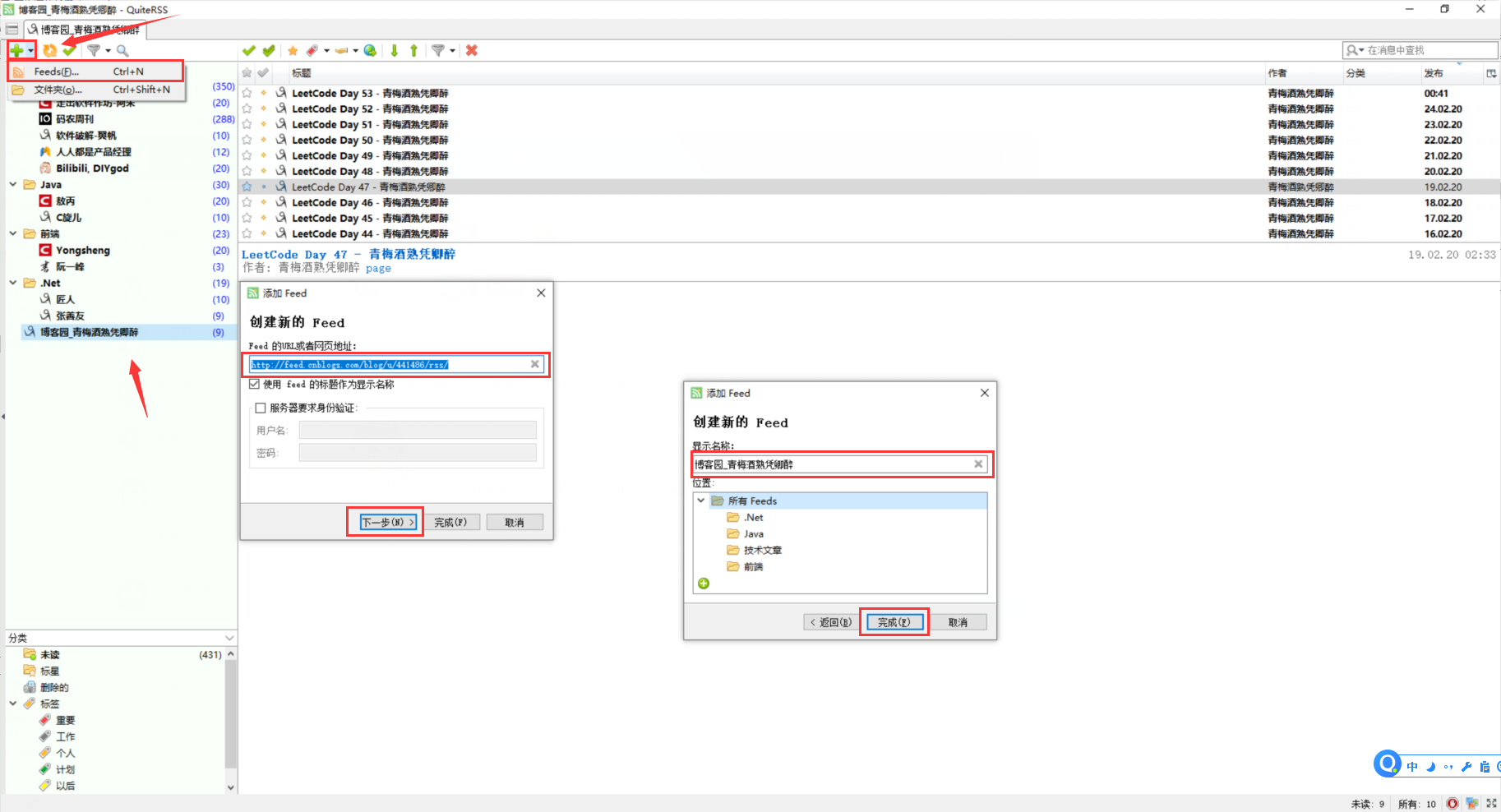Click the green plus new folder icon in the dialog
The height and width of the screenshot is (812, 1501).
tap(704, 584)
